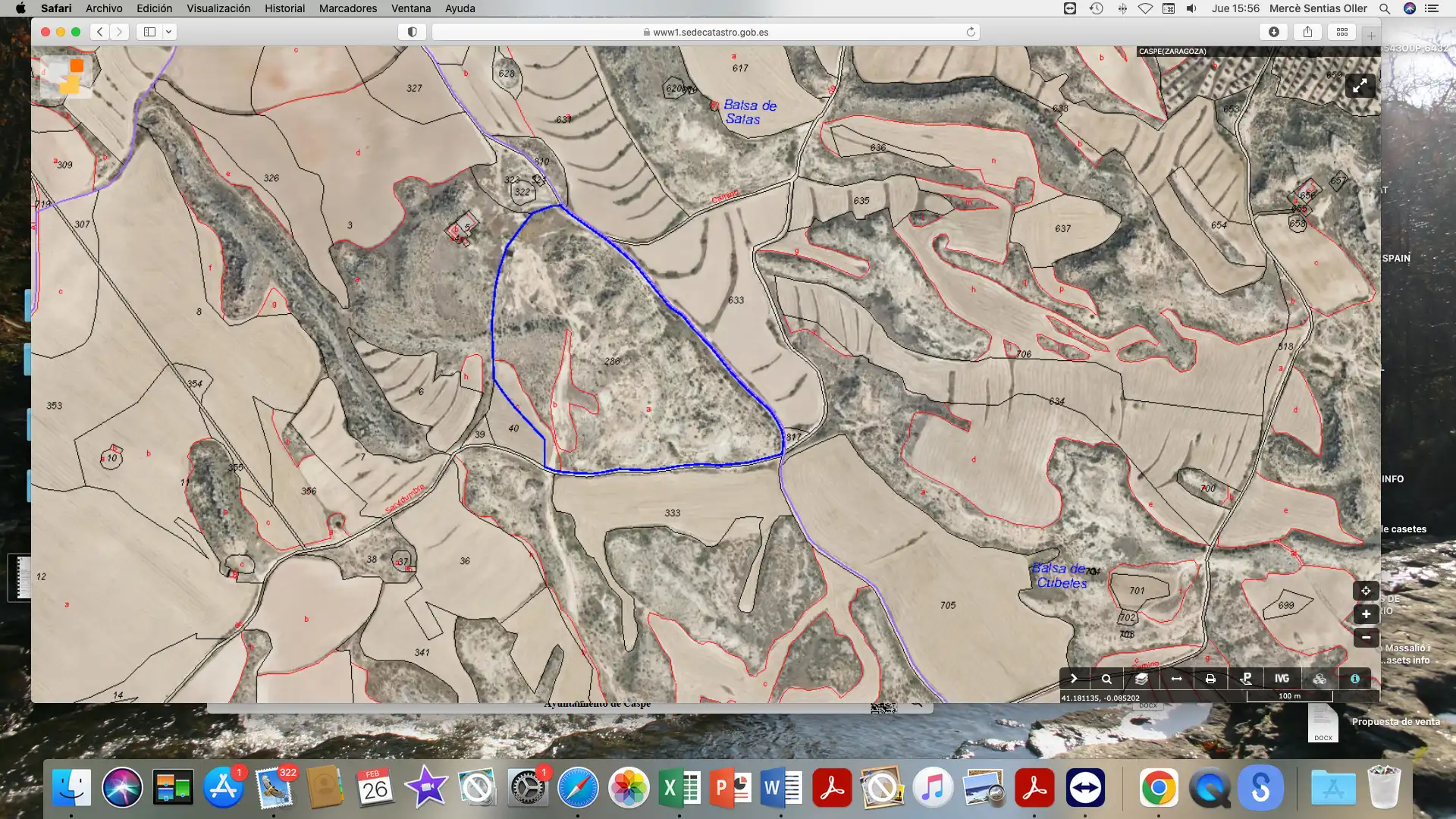
Task: Show Safari tab overview
Action: click(1342, 32)
